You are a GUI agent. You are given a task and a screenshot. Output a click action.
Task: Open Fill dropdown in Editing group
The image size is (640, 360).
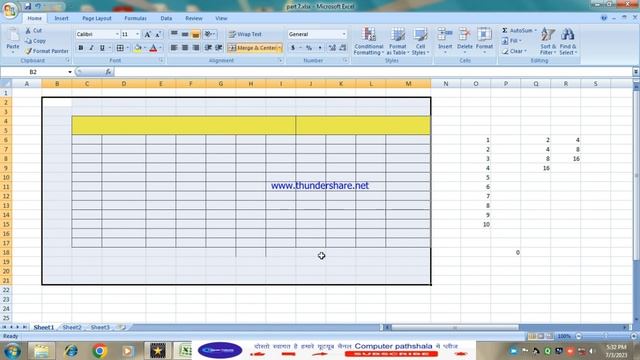[512, 41]
